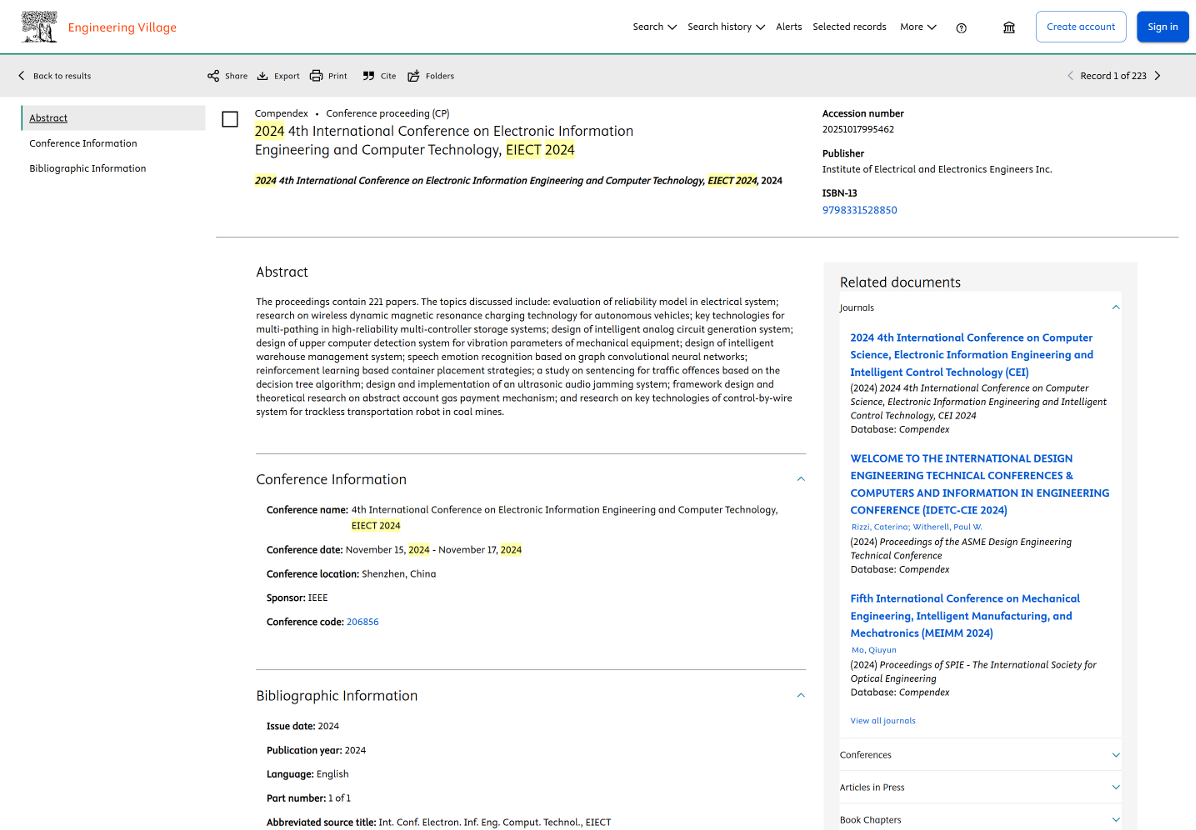Open the CEI 2024 conference related document

coord(972,355)
